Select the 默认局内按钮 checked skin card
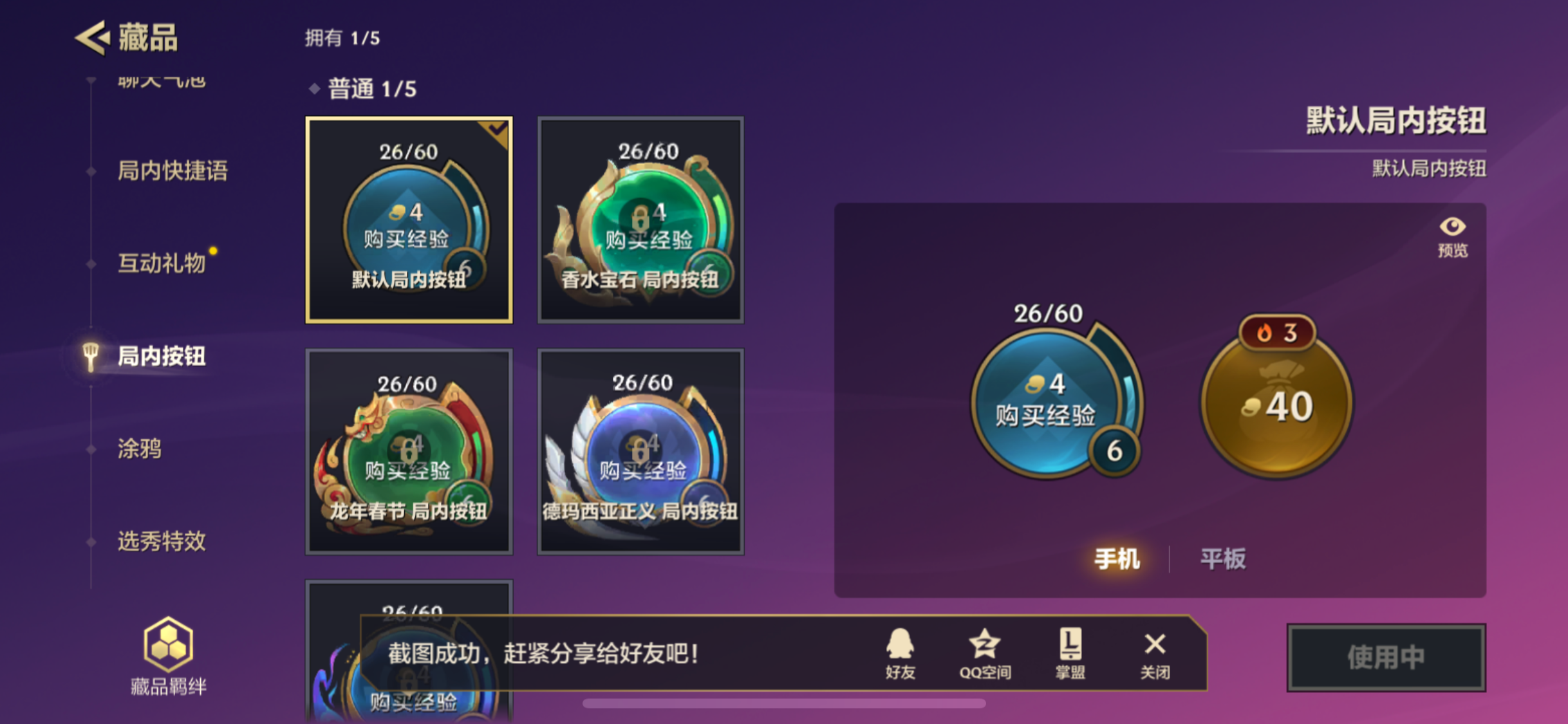Image resolution: width=1568 pixels, height=724 pixels. point(409,219)
